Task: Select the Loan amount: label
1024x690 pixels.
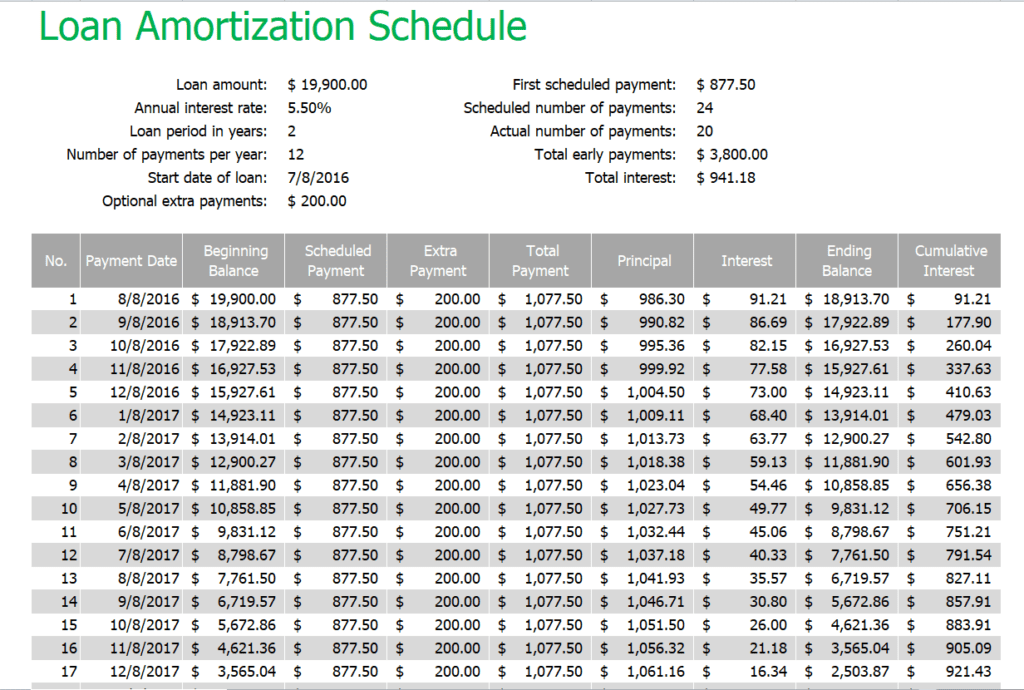Action: [x=221, y=85]
